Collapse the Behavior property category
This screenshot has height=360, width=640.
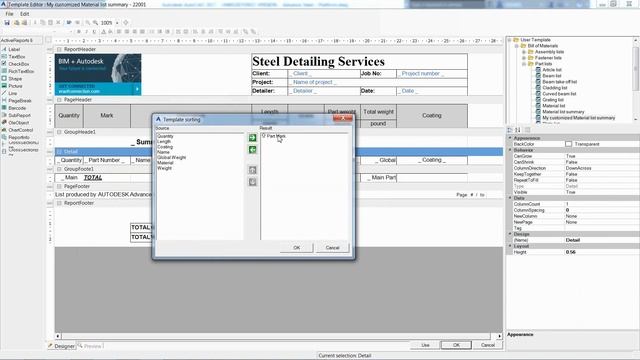[x=510, y=150]
